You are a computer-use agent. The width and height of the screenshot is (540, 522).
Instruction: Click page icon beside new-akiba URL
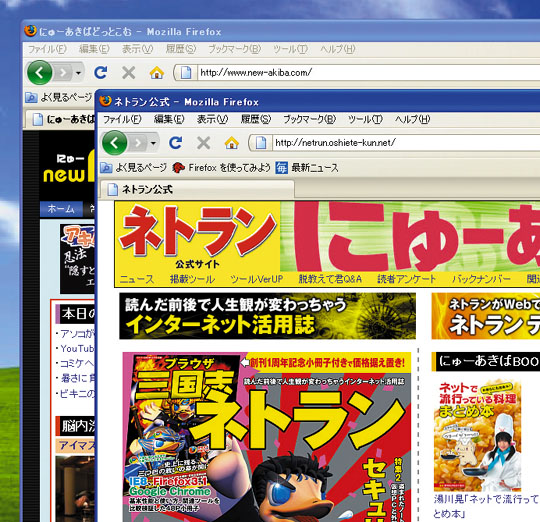point(186,72)
